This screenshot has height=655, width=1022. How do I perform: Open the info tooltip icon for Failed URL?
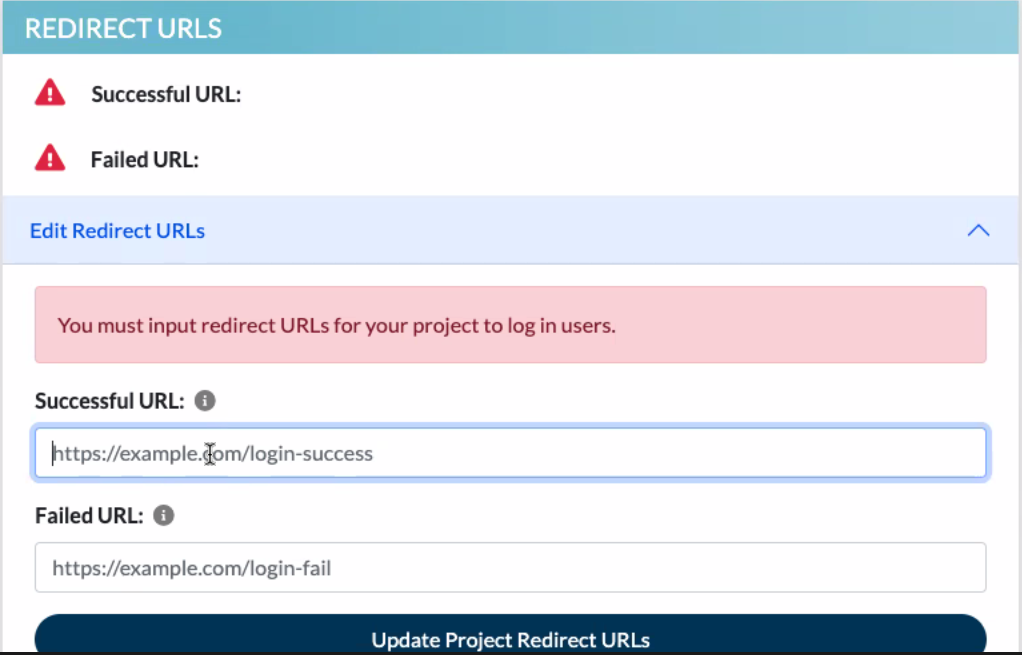pyautogui.click(x=163, y=516)
